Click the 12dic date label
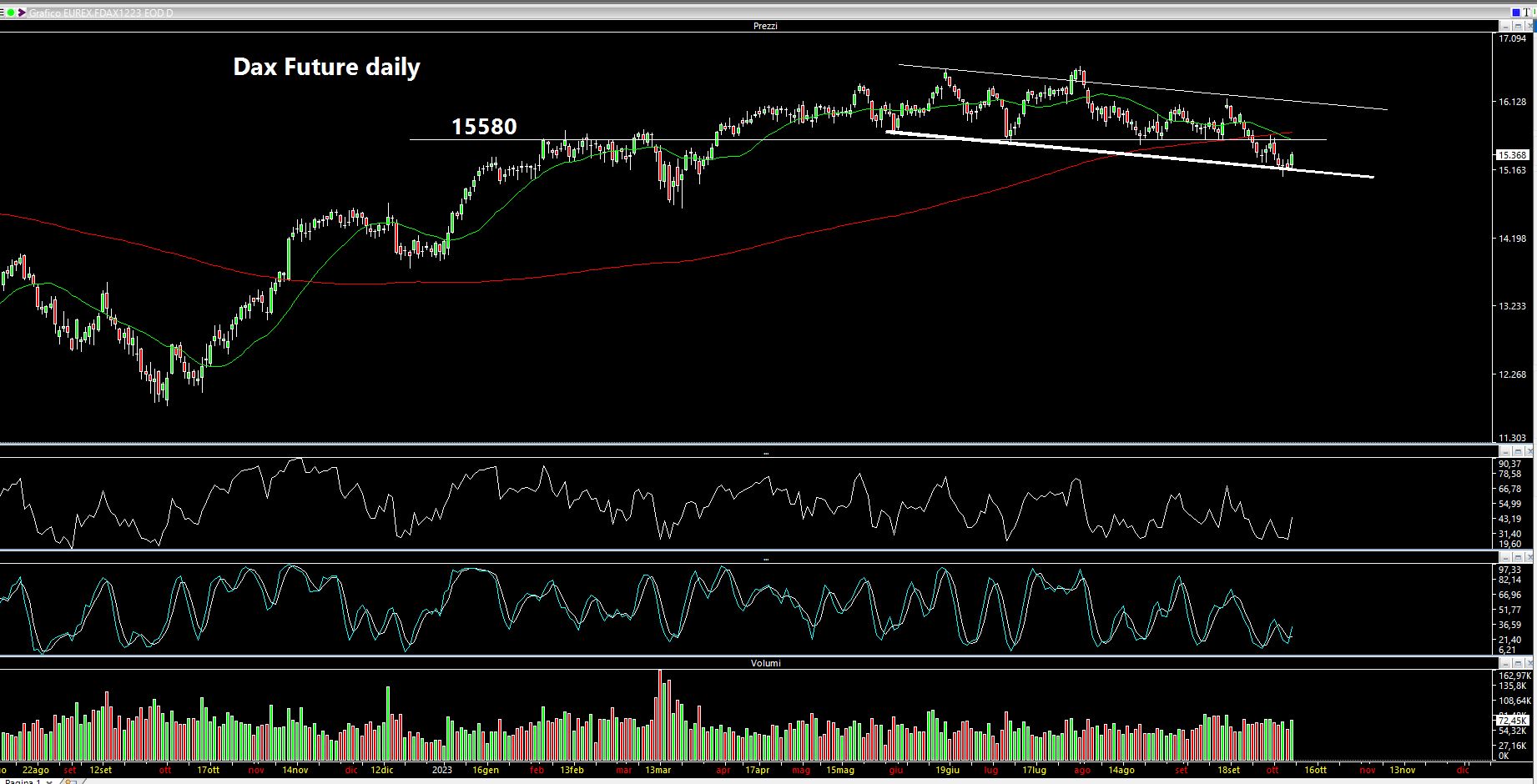Image resolution: width=1537 pixels, height=784 pixels. (382, 770)
